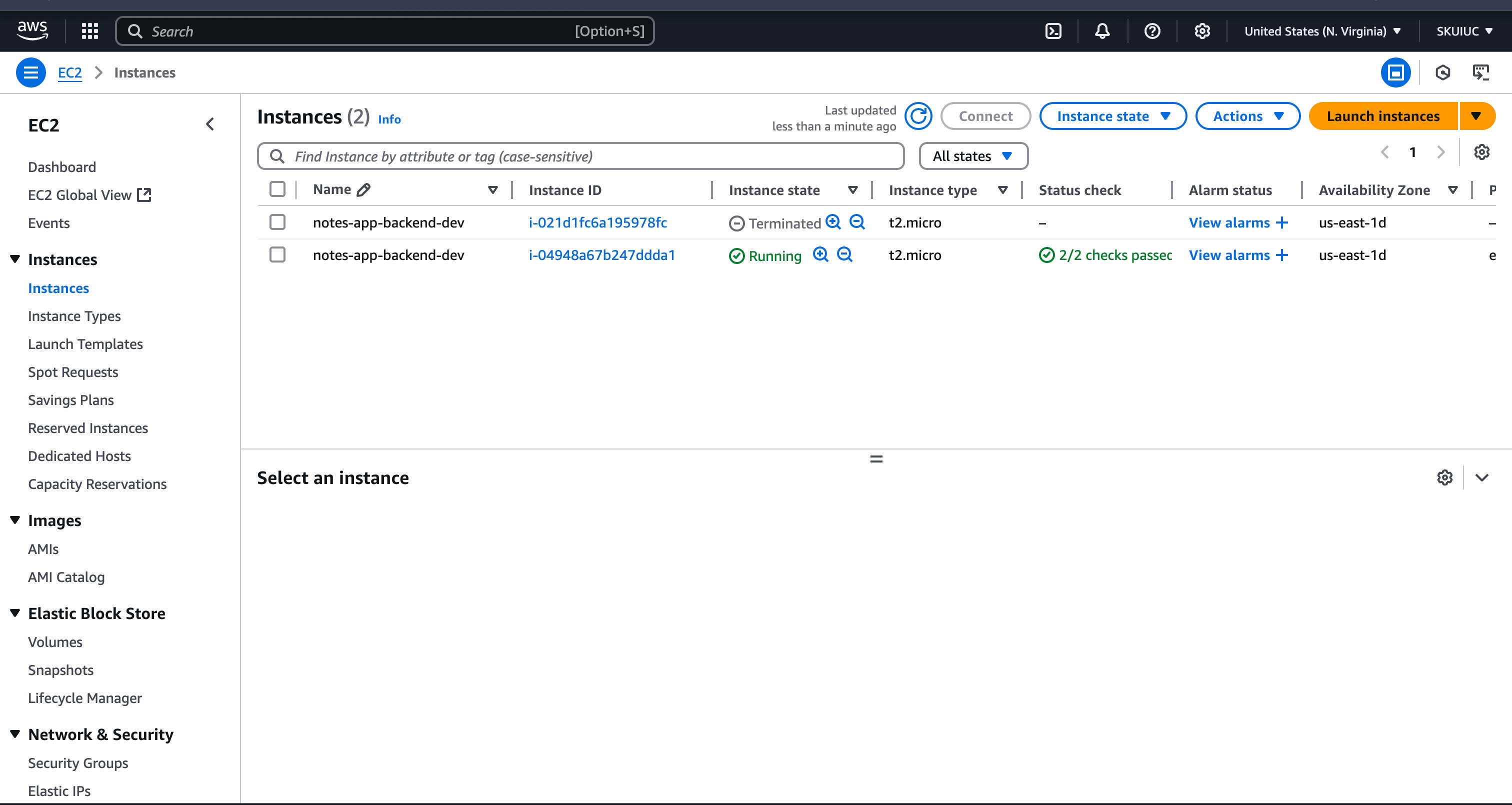Viewport: 1512px width, 805px height.
Task: Collapse the Elastic Block Store section
Action: (15, 613)
